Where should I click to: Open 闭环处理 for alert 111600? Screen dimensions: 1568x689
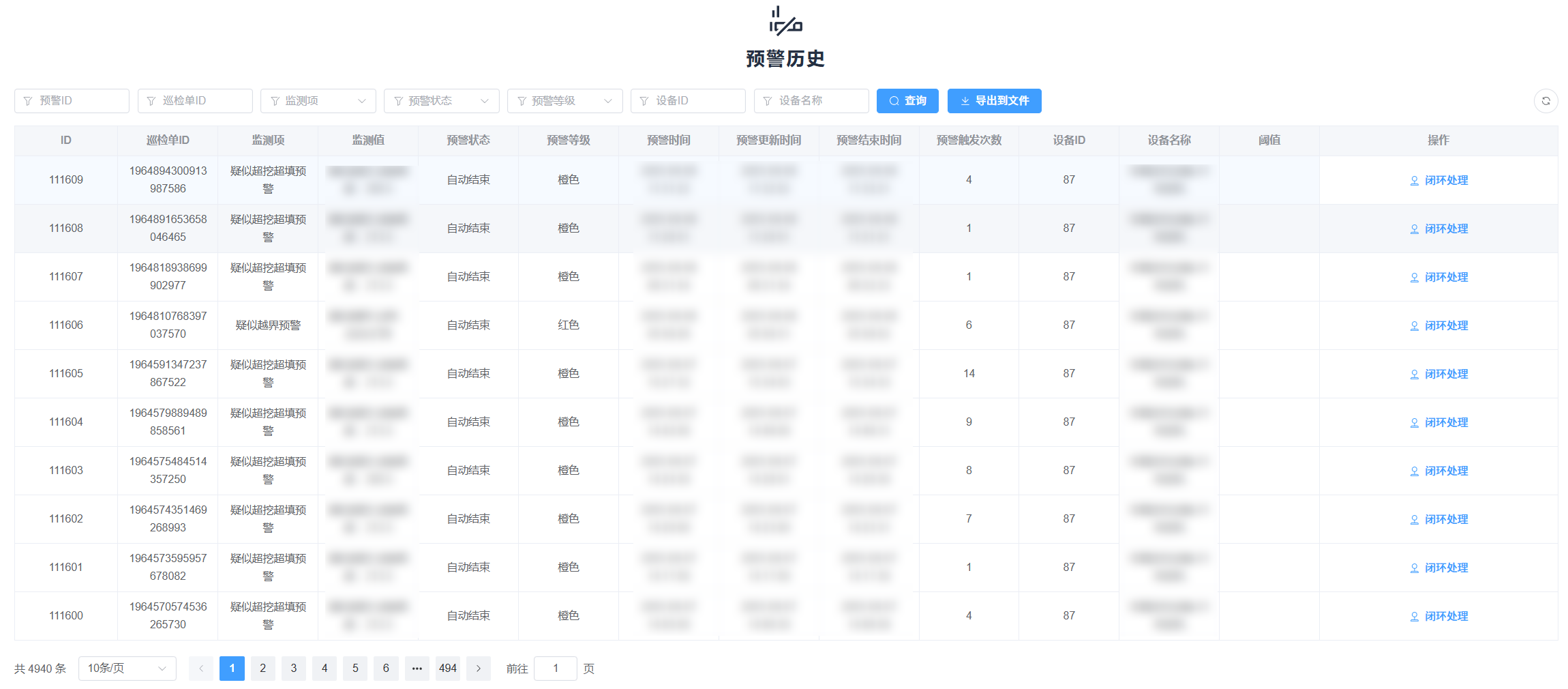(x=1439, y=617)
